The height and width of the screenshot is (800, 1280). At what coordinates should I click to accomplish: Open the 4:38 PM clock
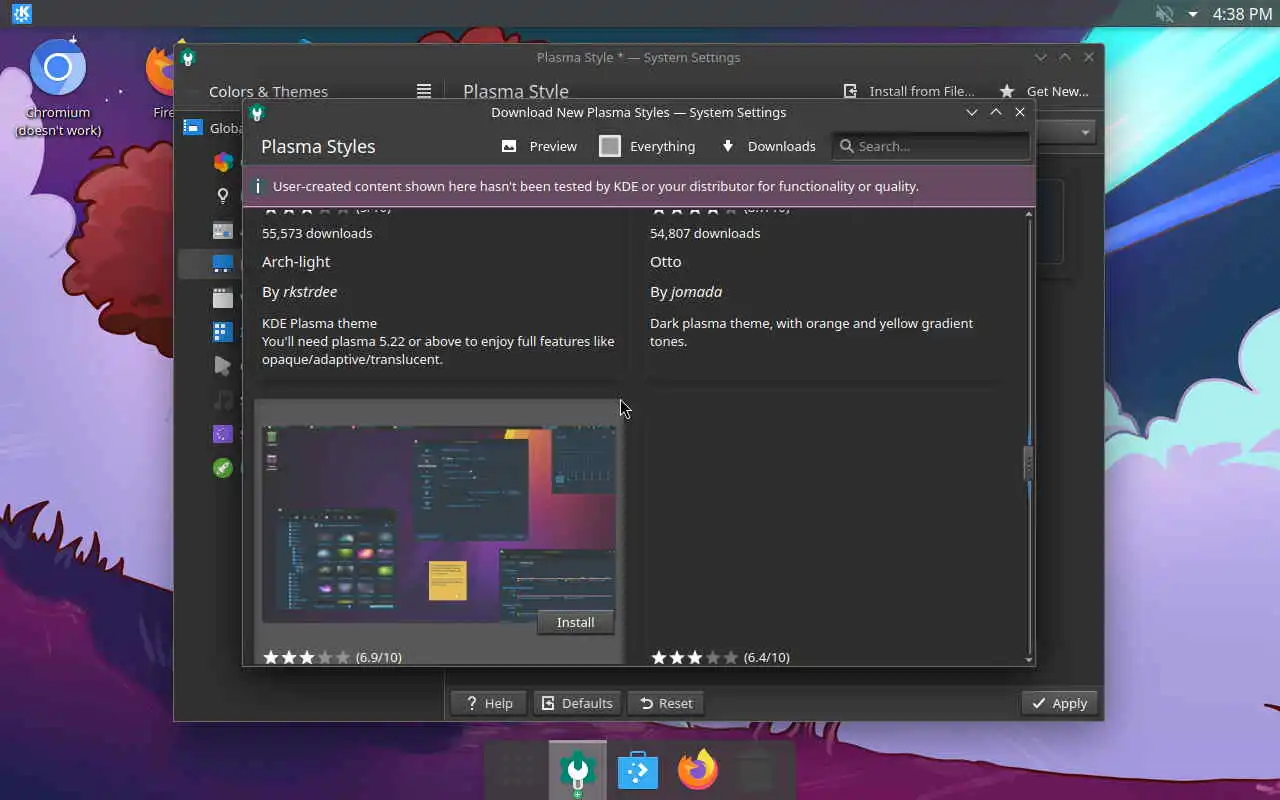click(x=1242, y=14)
